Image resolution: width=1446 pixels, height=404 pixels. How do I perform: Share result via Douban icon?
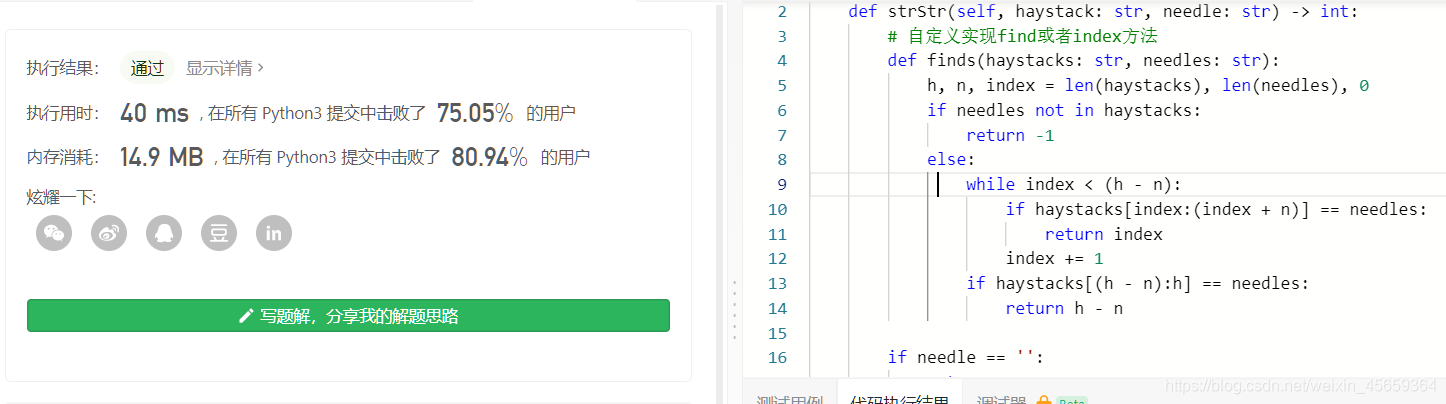(219, 233)
